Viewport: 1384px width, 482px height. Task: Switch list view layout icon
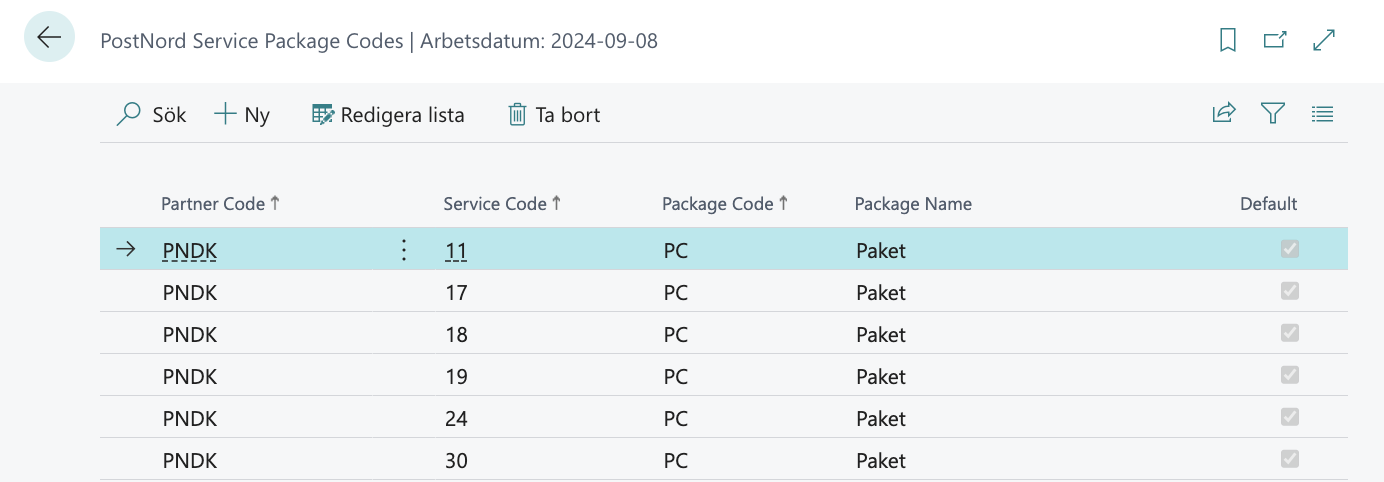click(x=1322, y=114)
